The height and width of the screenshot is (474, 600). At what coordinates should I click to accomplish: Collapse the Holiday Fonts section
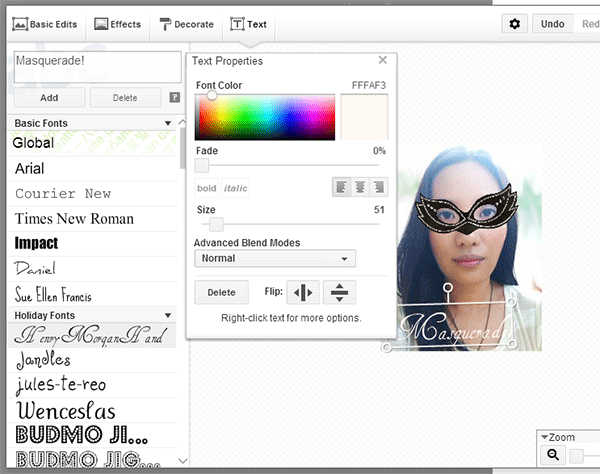pos(168,315)
